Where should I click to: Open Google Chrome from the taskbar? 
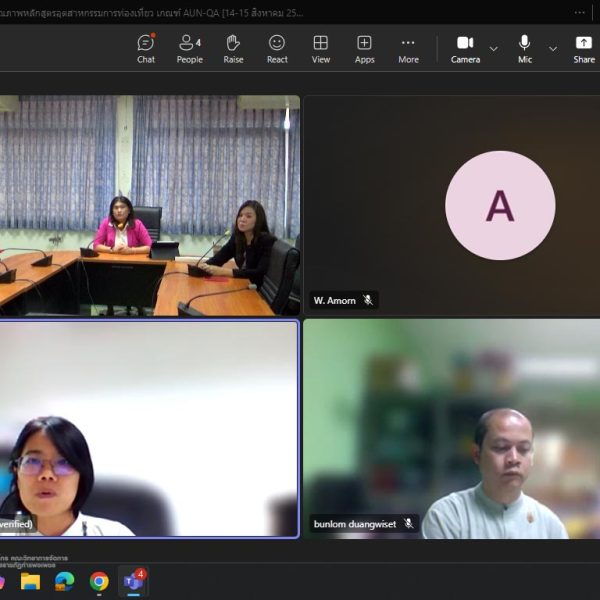pos(99,581)
